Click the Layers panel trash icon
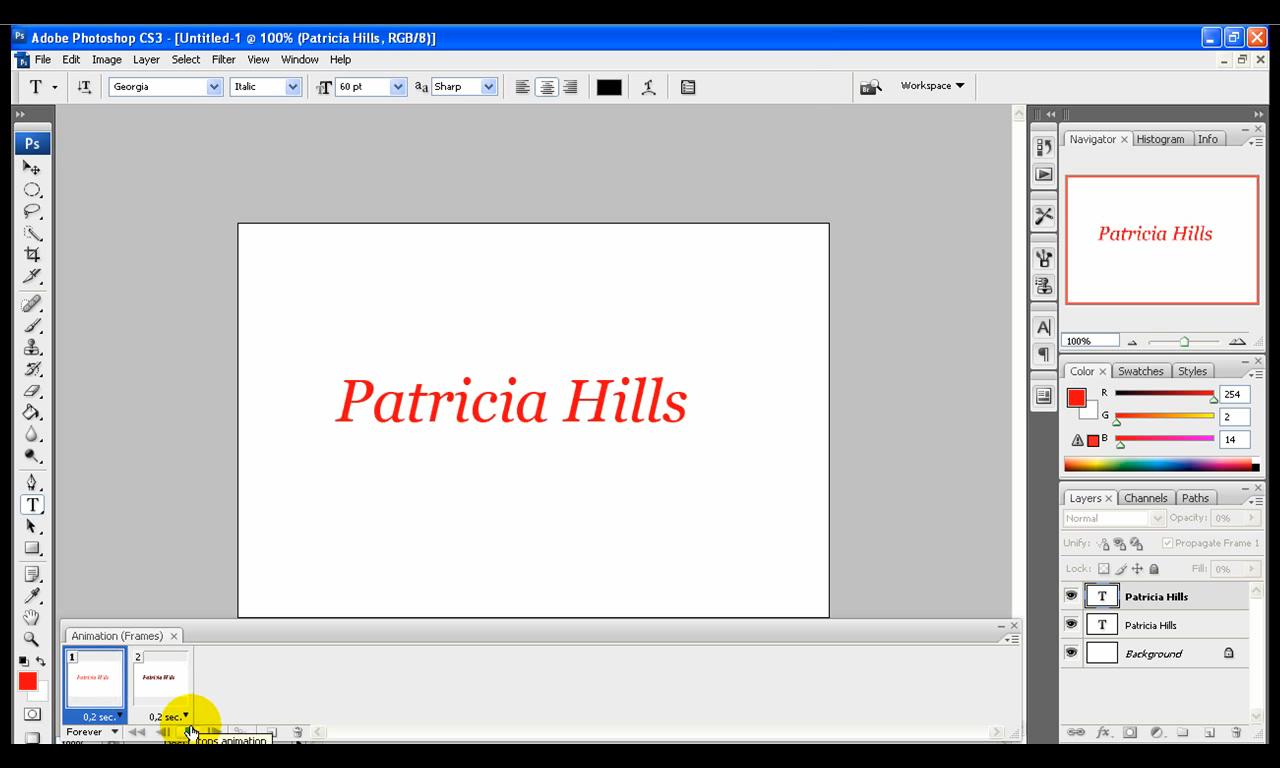This screenshot has width=1280, height=768. click(x=1236, y=732)
